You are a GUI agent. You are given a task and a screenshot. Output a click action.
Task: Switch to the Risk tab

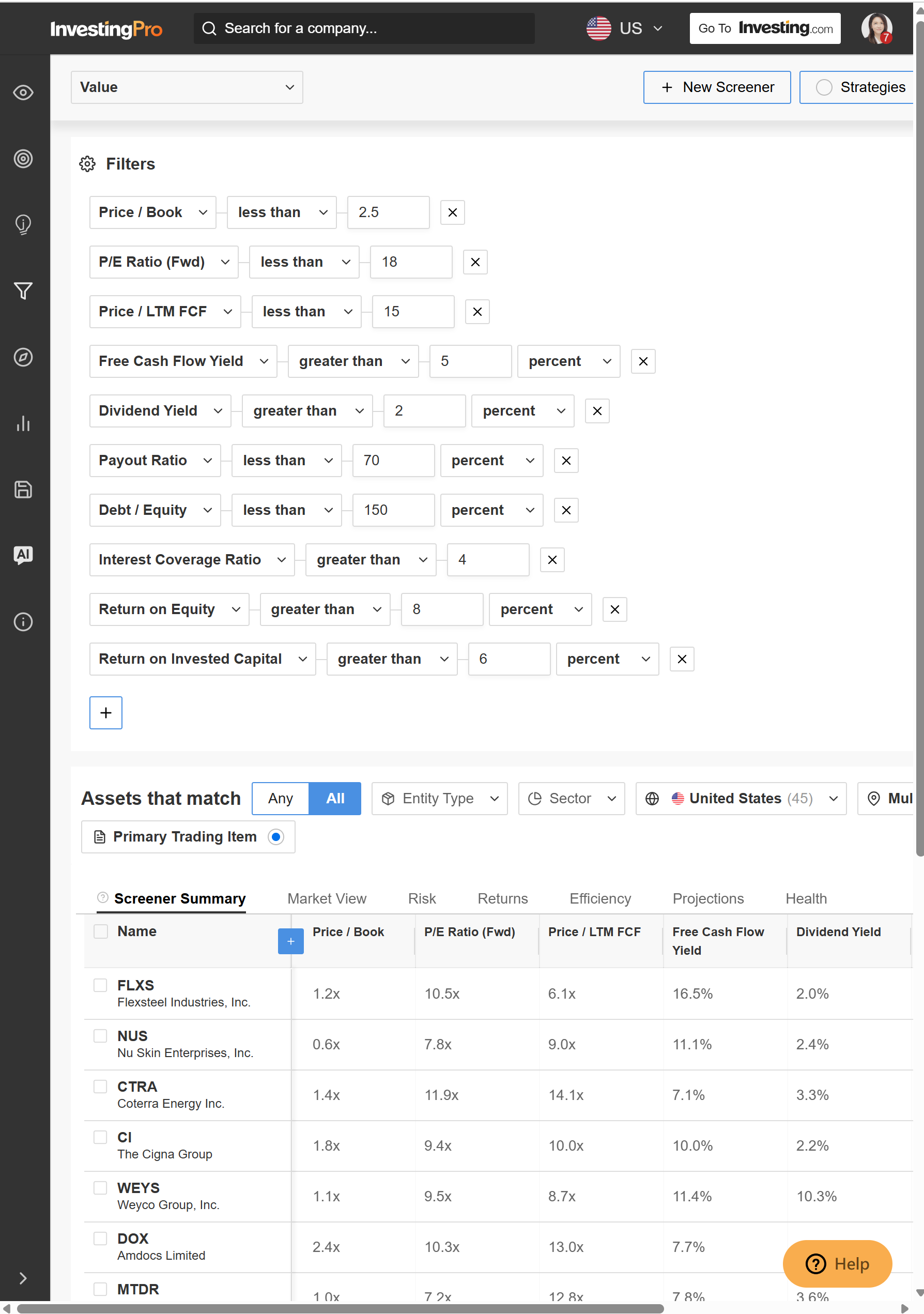pyautogui.click(x=422, y=898)
